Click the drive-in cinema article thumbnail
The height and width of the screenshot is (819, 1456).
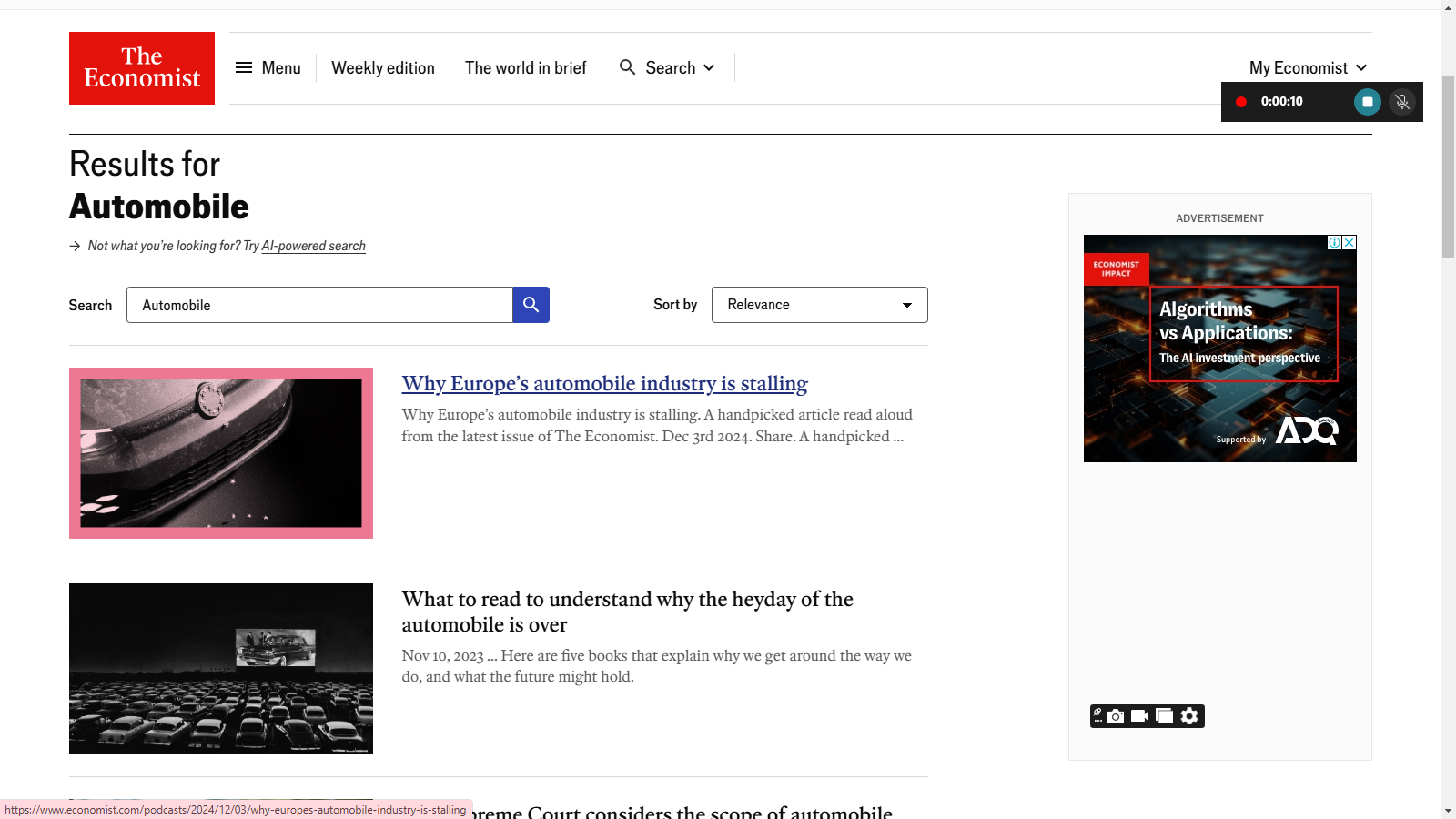pyautogui.click(x=221, y=669)
